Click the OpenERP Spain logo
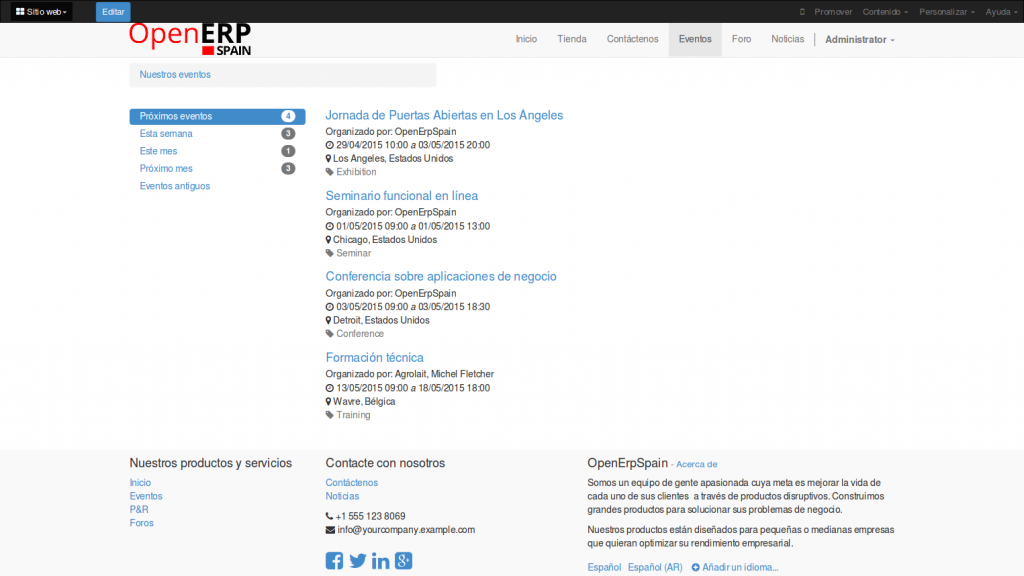This screenshot has height=576, width=1024. (x=190, y=39)
